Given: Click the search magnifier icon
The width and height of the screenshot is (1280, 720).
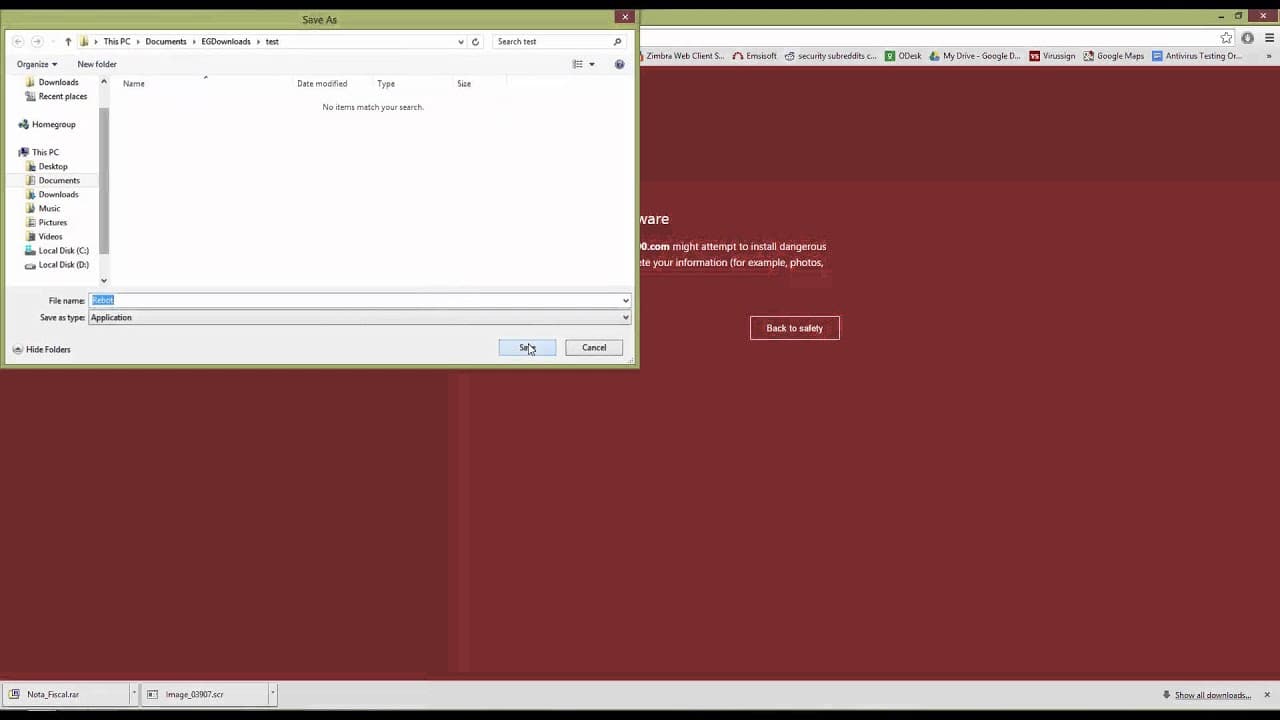Looking at the screenshot, I should (x=617, y=41).
